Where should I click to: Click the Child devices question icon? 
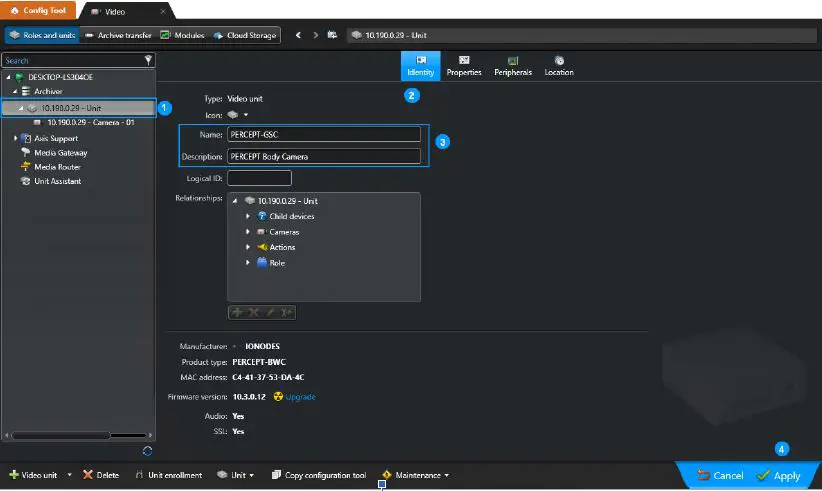point(262,216)
